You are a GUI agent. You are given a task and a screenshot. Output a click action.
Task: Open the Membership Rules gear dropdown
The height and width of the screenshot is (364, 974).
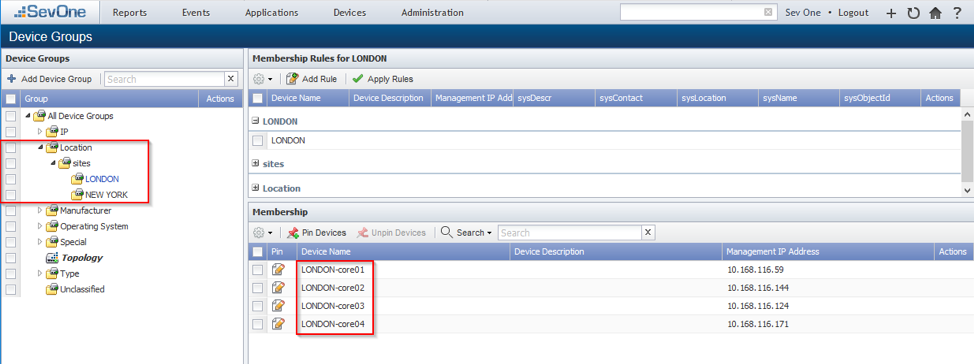263,79
